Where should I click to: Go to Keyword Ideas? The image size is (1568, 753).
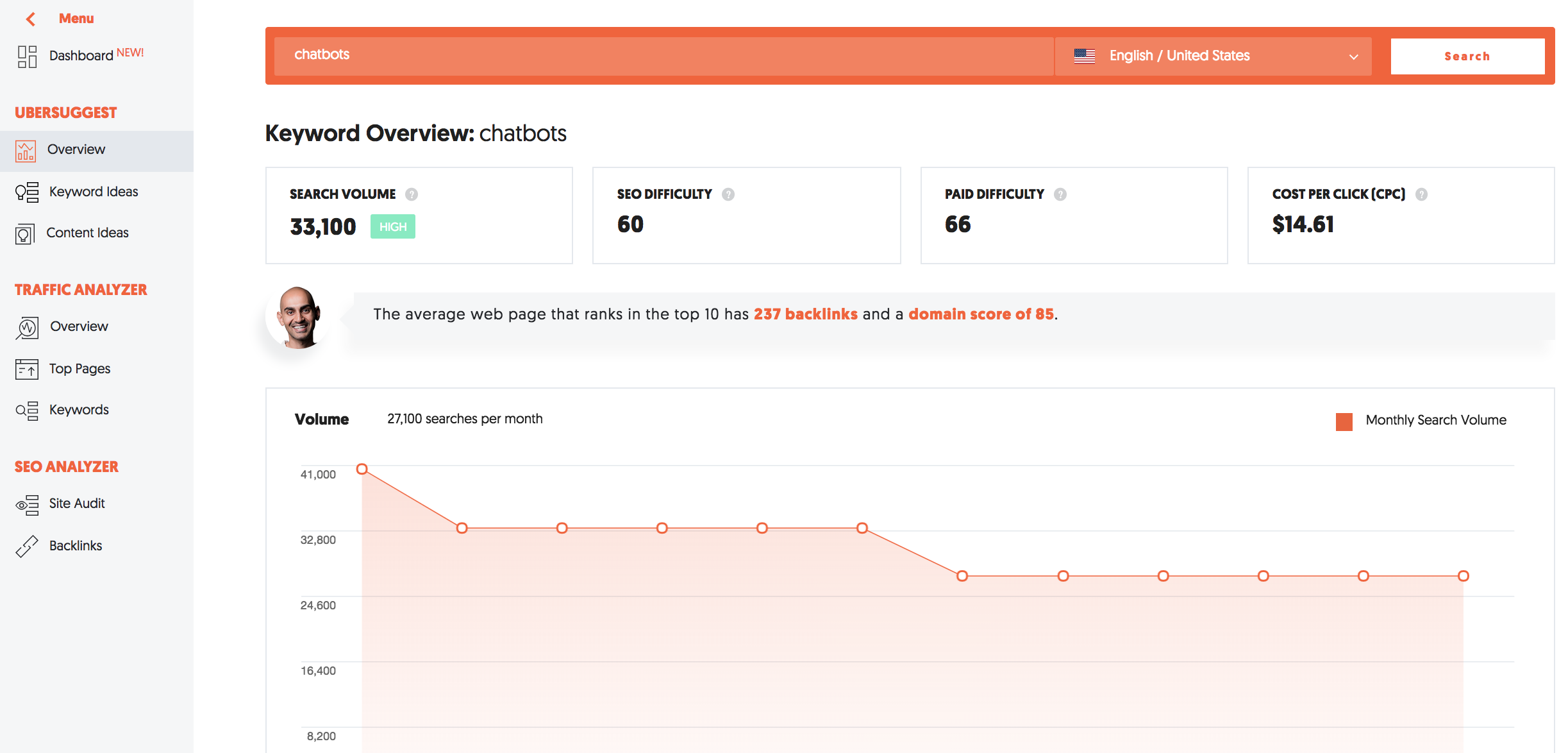pos(94,192)
